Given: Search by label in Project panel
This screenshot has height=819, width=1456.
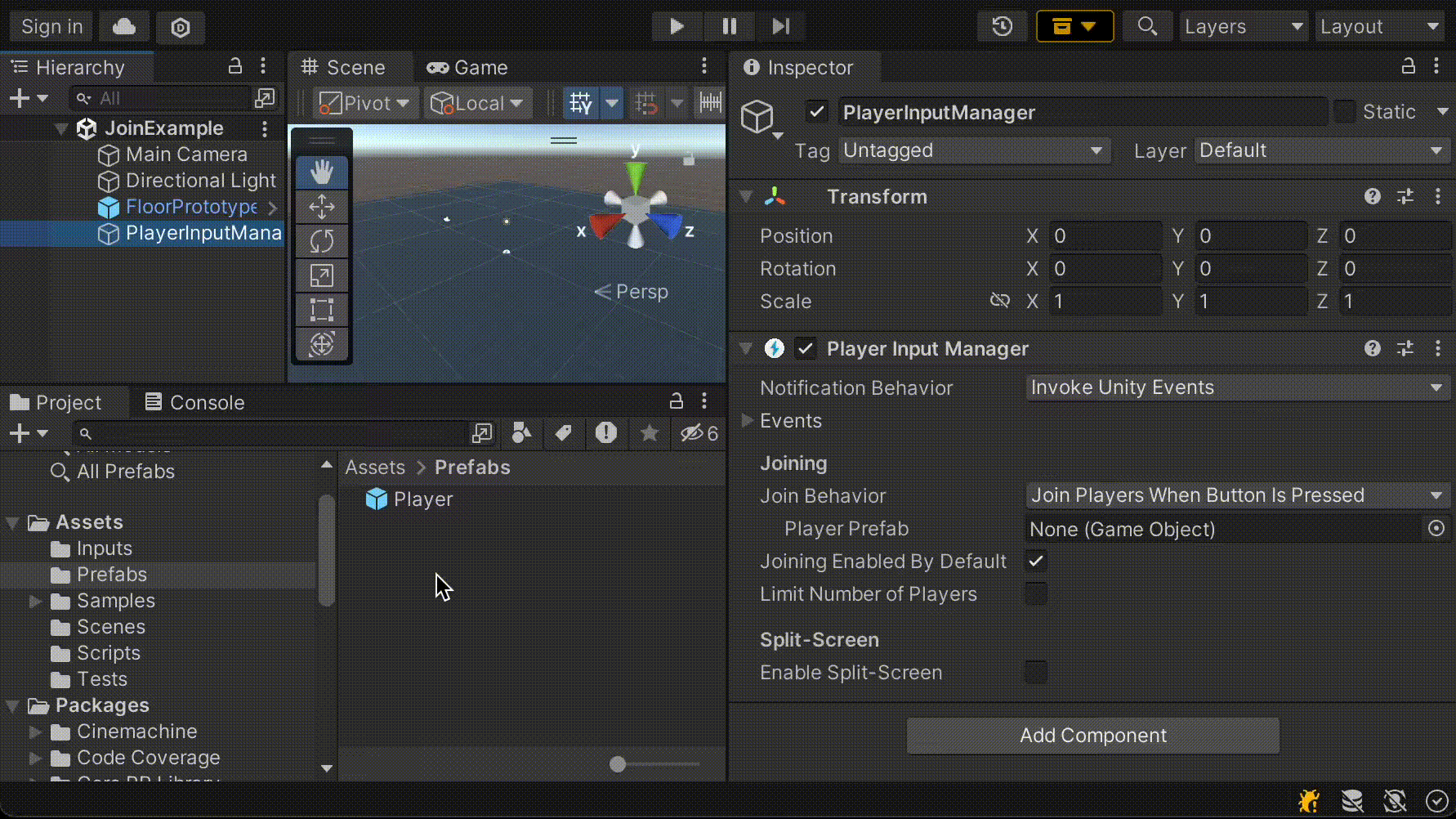Looking at the screenshot, I should click(x=563, y=432).
